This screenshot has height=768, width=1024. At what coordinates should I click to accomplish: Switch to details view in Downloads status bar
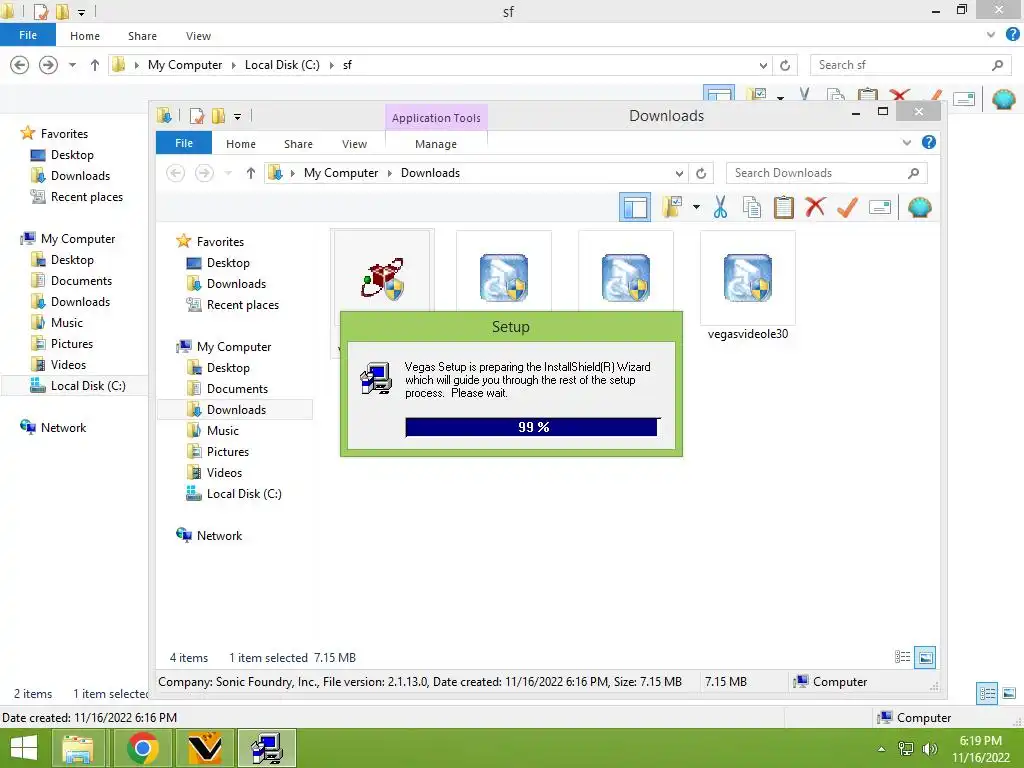(903, 657)
